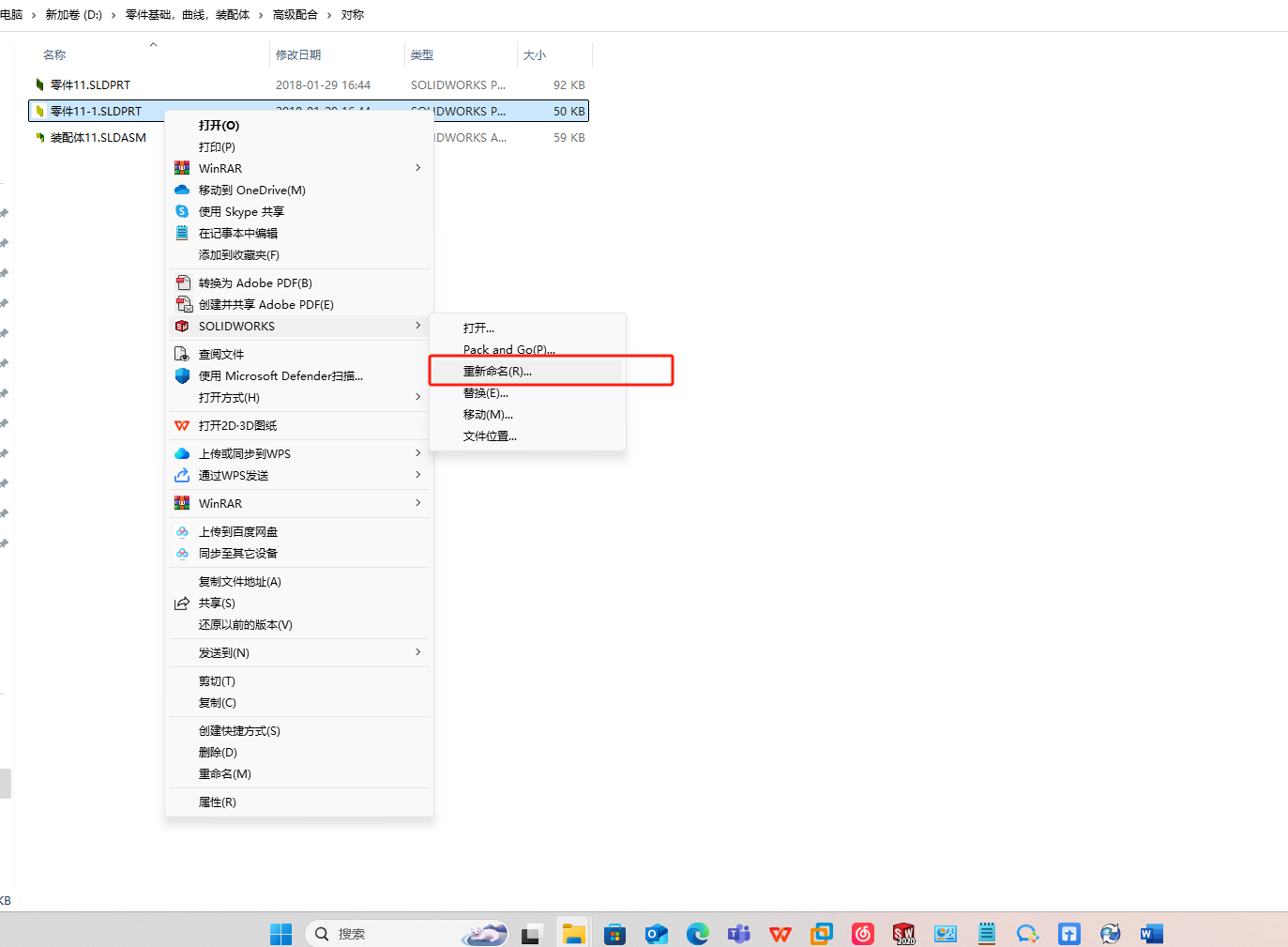This screenshot has width=1288, height=947.
Task: Select 文件位置... in SOLIDWORKS submenu
Action: [x=490, y=435]
